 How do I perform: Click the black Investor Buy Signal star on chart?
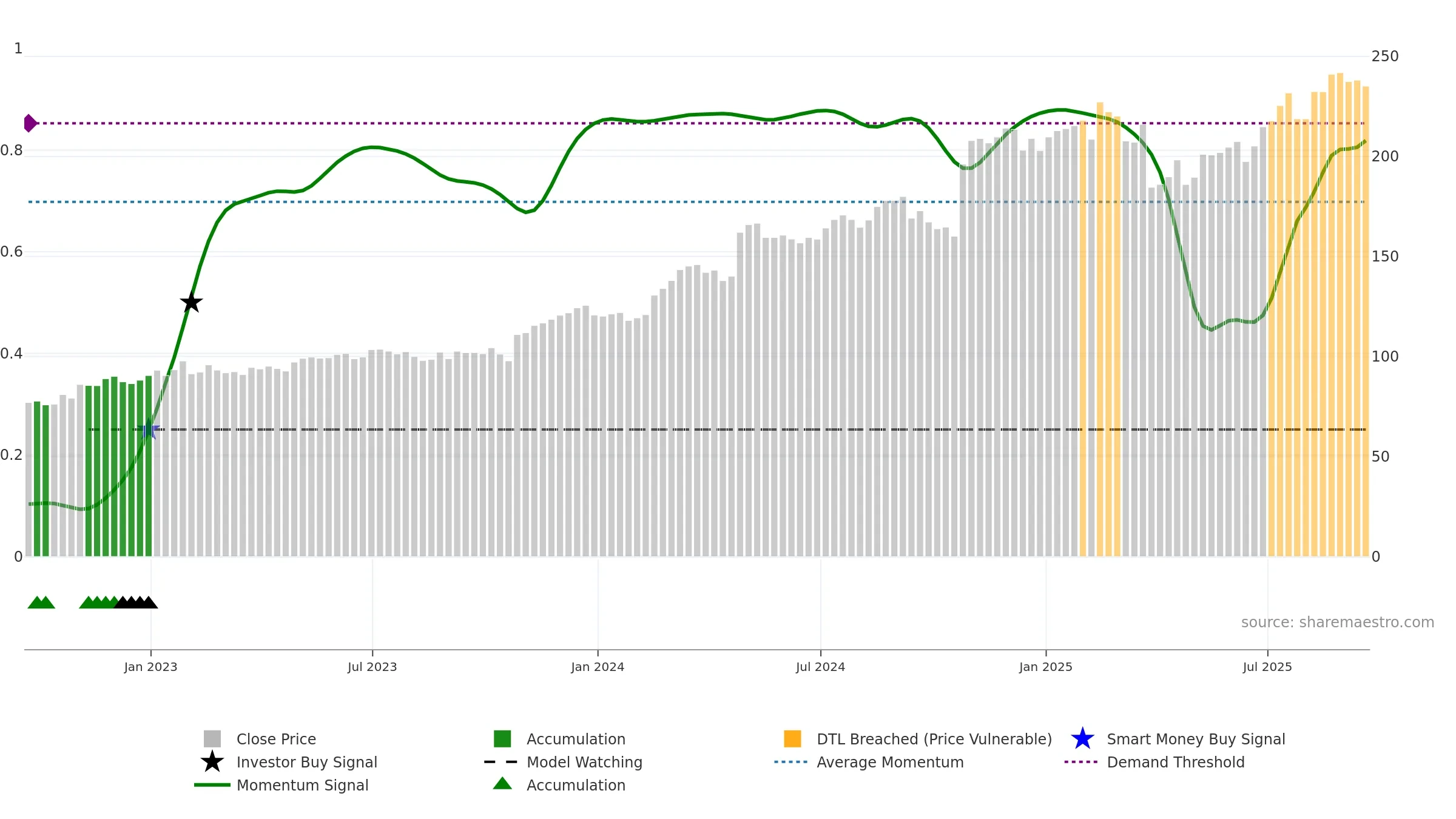191,302
